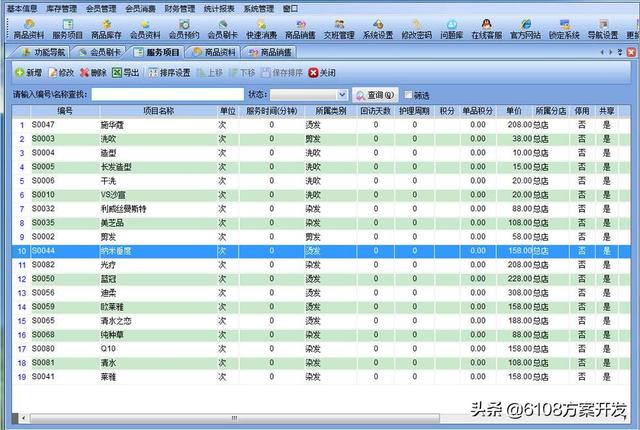Click 上移 move up button

point(210,73)
